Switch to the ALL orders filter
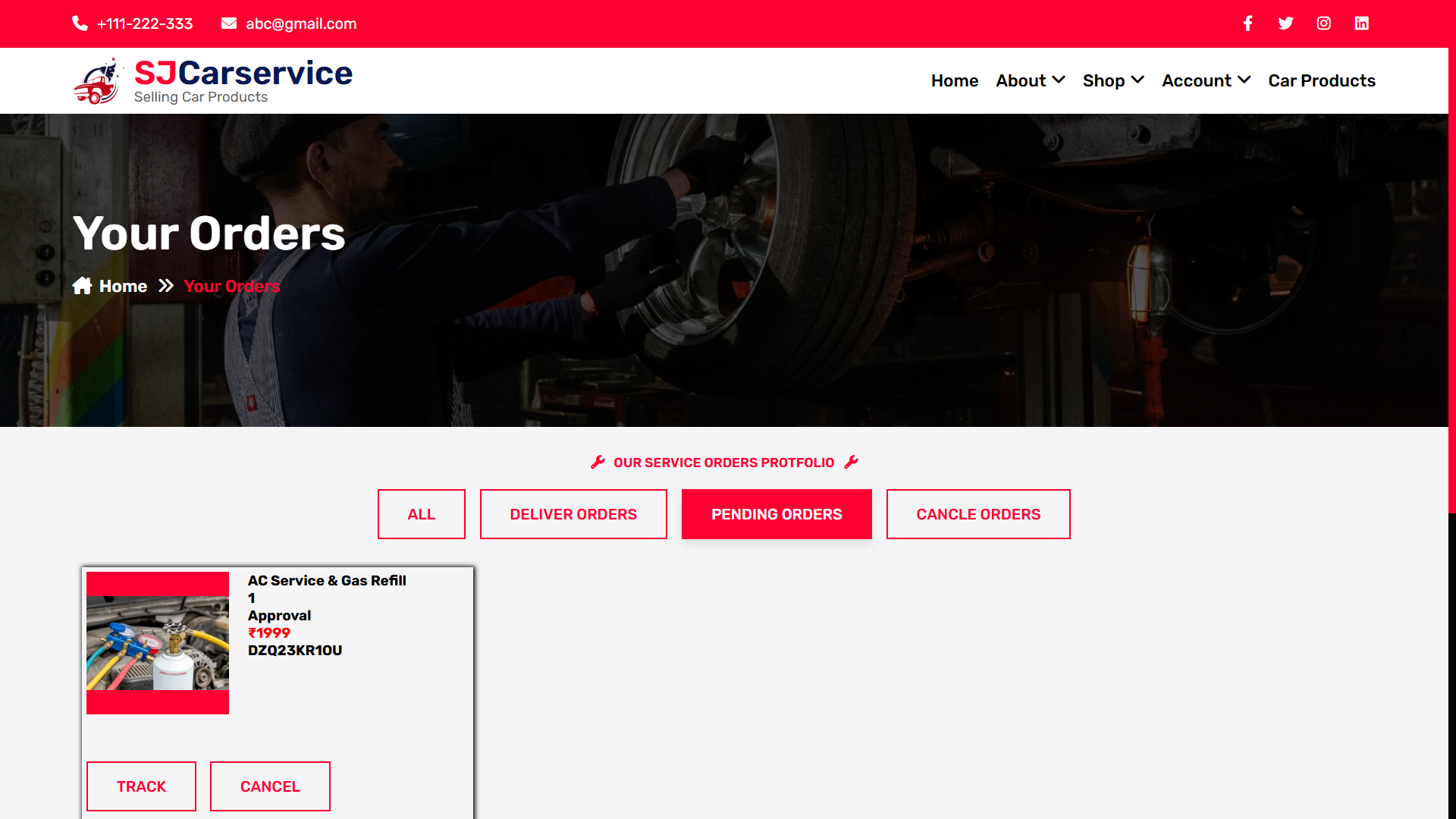 (x=421, y=514)
